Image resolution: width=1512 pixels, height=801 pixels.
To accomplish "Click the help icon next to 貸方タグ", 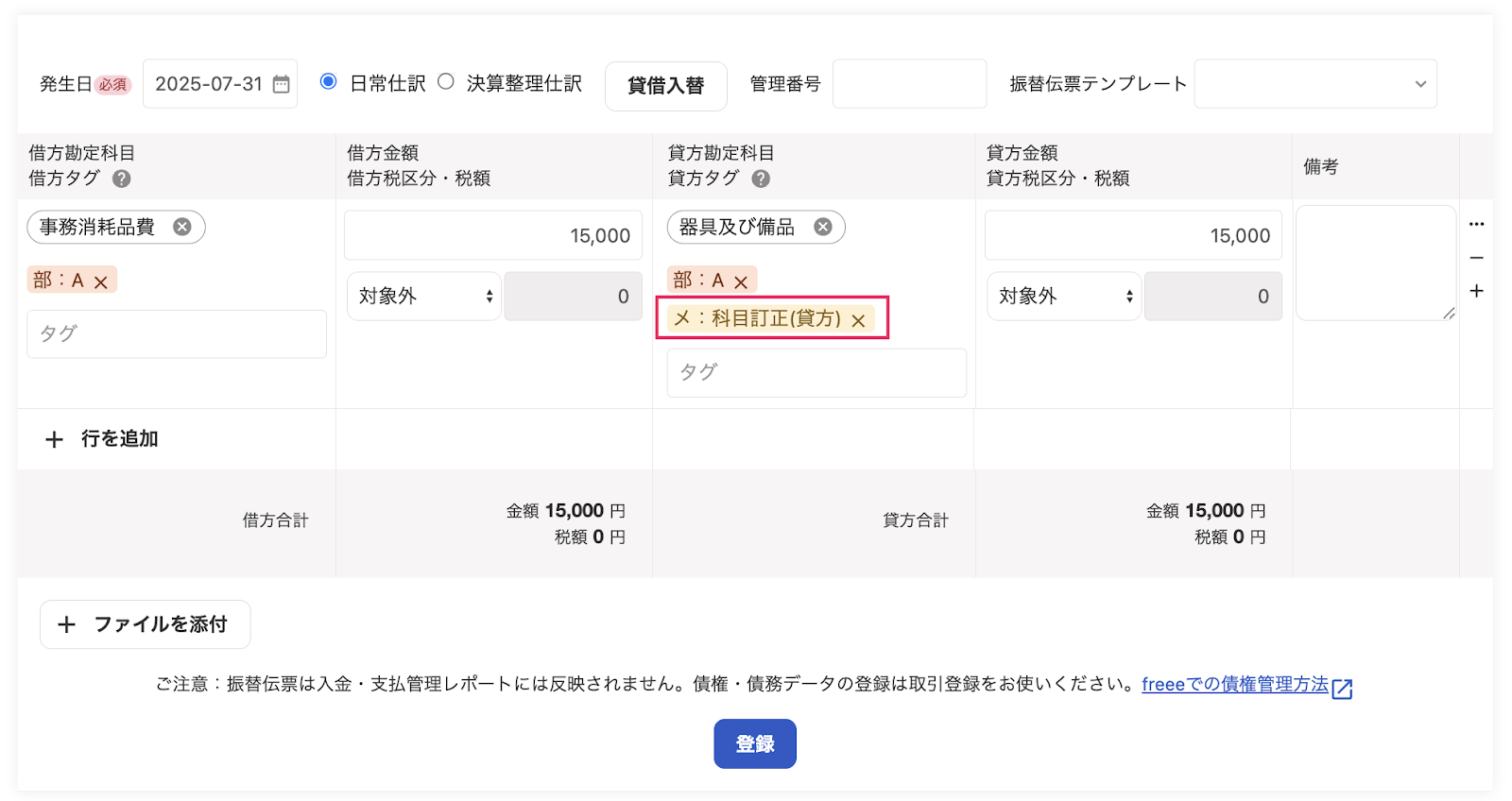I will coord(761,179).
